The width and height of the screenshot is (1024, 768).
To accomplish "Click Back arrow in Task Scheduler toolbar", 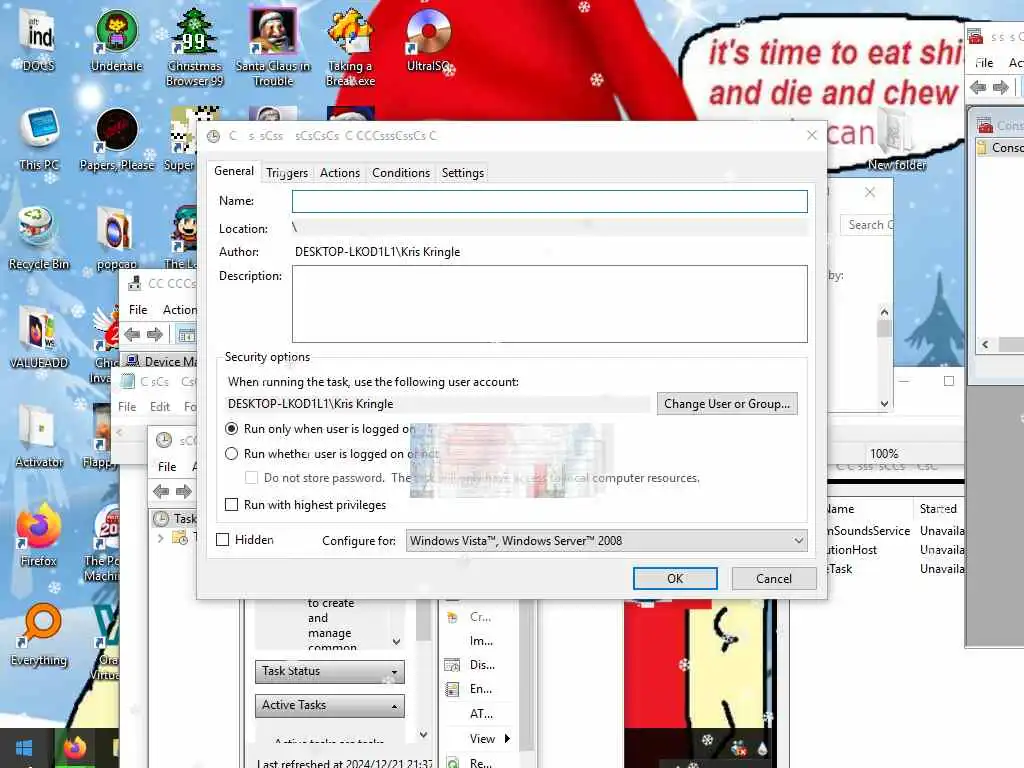I will (x=161, y=491).
